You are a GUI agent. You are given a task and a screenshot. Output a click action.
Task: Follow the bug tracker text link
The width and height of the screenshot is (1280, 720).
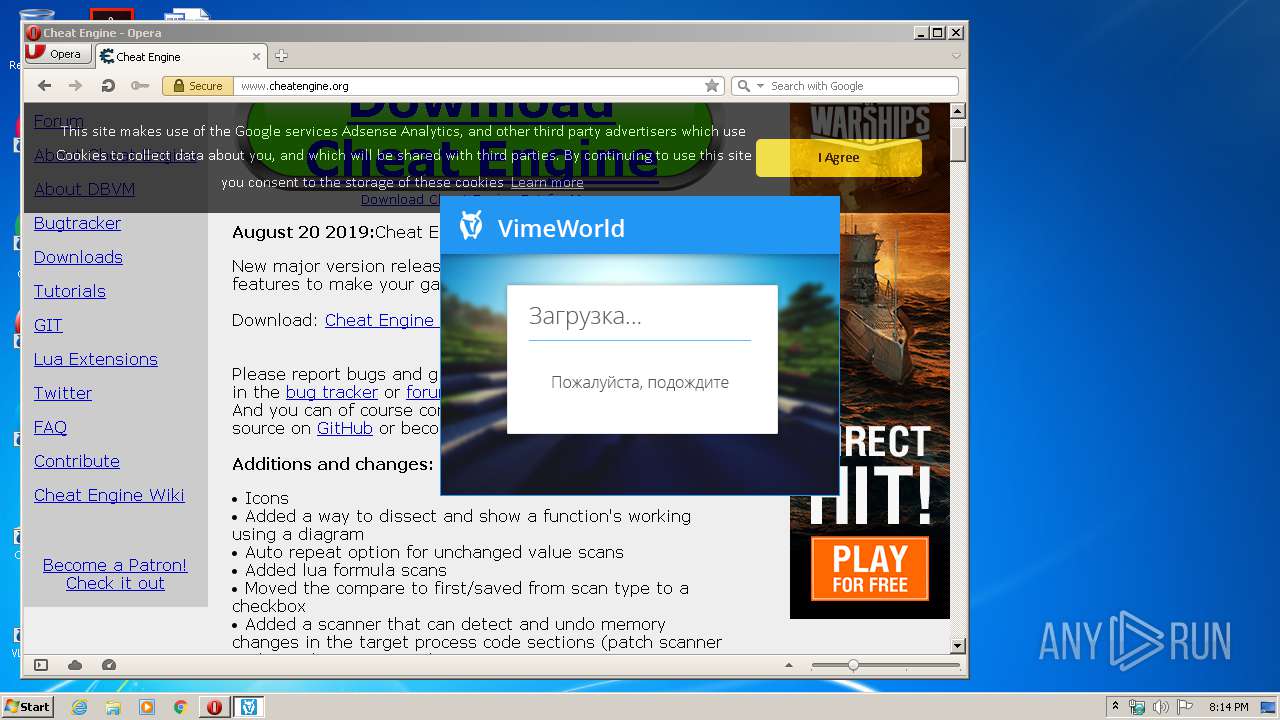coord(332,392)
